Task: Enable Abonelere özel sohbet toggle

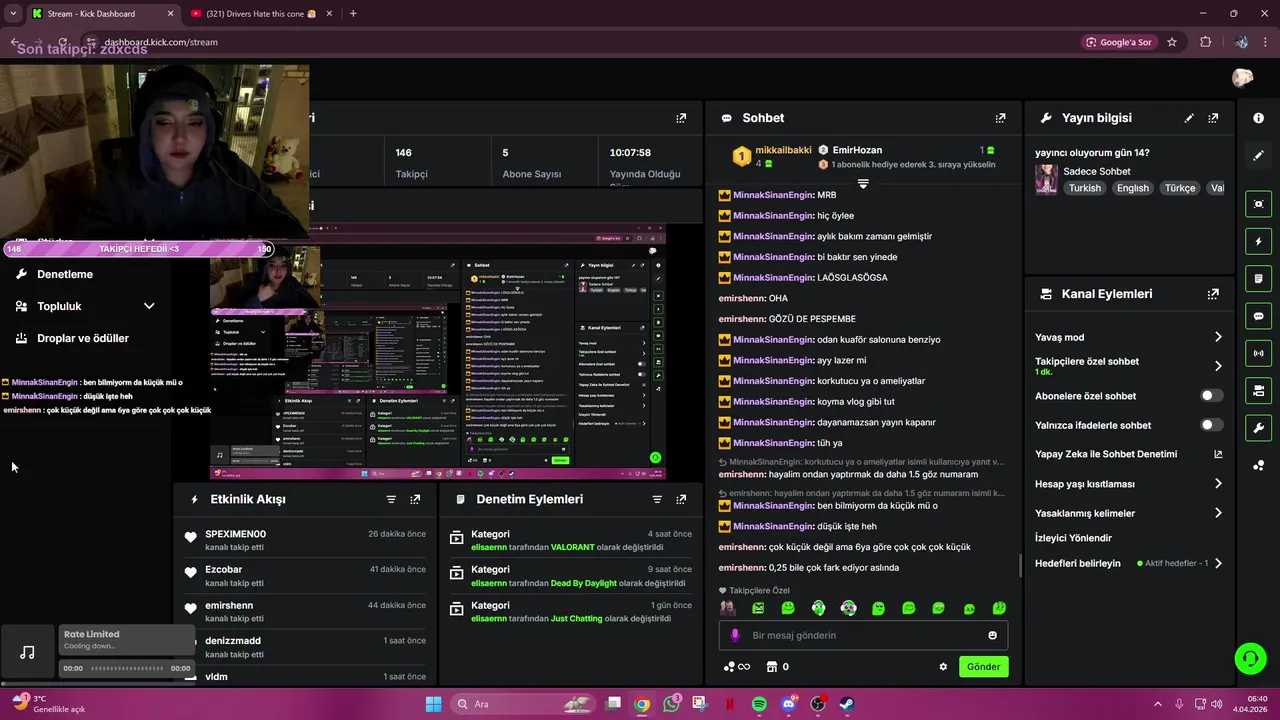Action: click(1211, 396)
